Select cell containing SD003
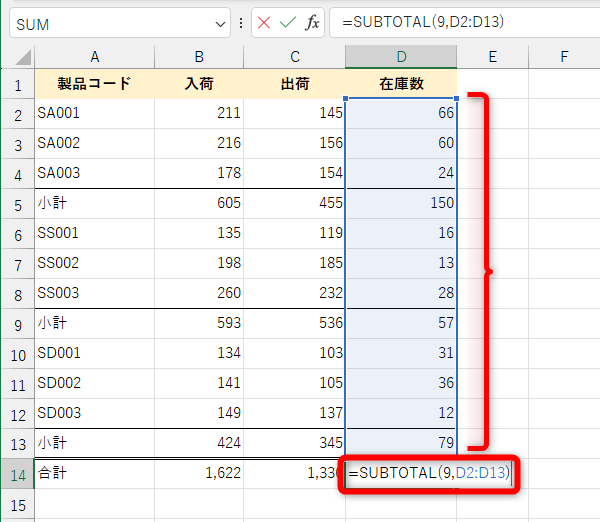 coord(95,413)
